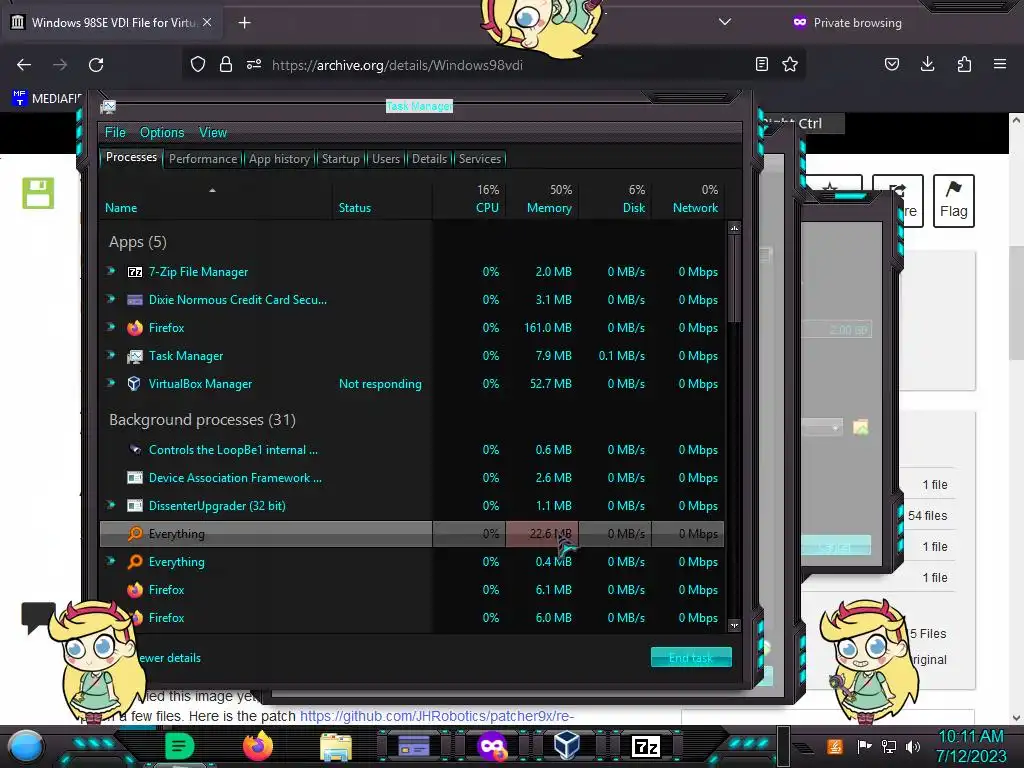Image resolution: width=1024 pixels, height=768 pixels.
Task: Open the File menu
Action: click(x=115, y=133)
